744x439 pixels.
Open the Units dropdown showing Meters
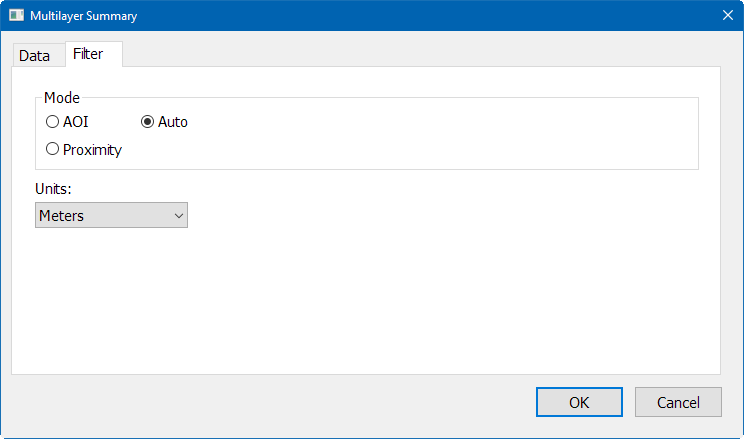tap(112, 215)
